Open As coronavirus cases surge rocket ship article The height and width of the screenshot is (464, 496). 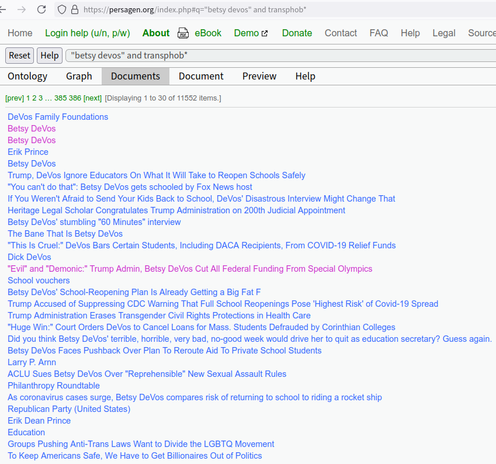(x=195, y=397)
